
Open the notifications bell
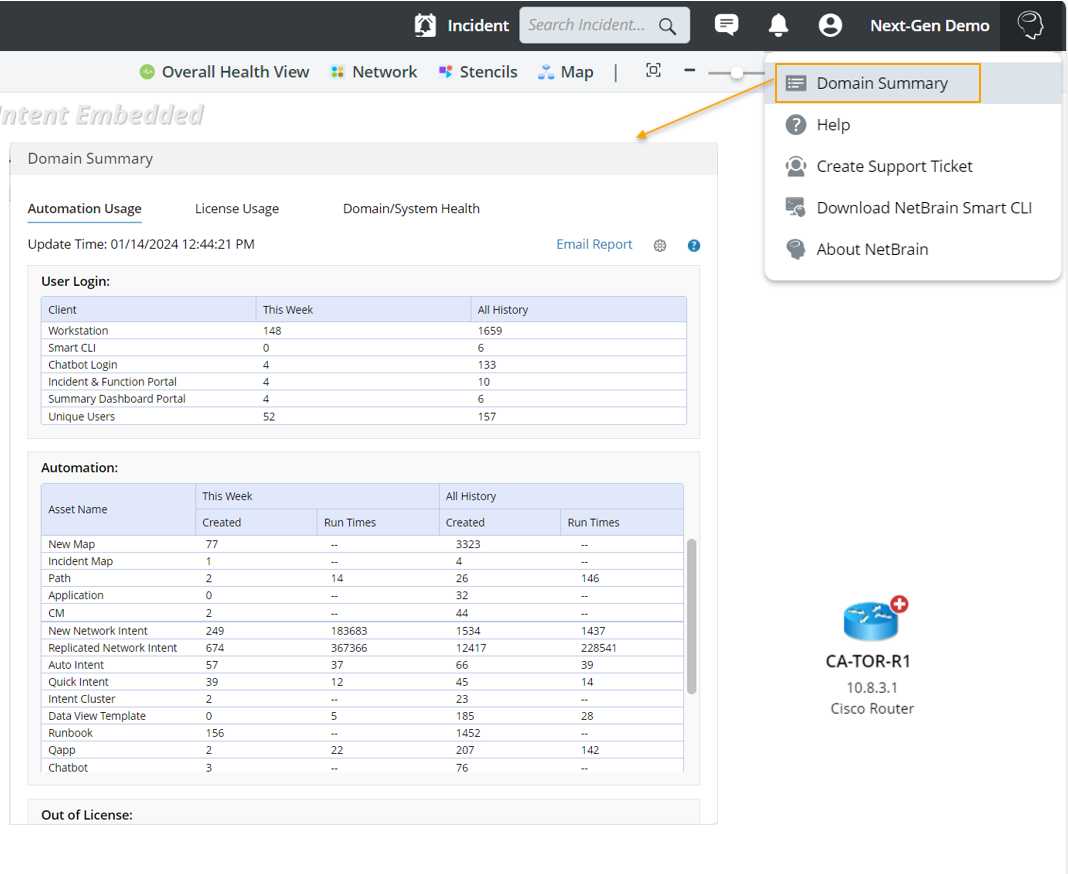778,25
